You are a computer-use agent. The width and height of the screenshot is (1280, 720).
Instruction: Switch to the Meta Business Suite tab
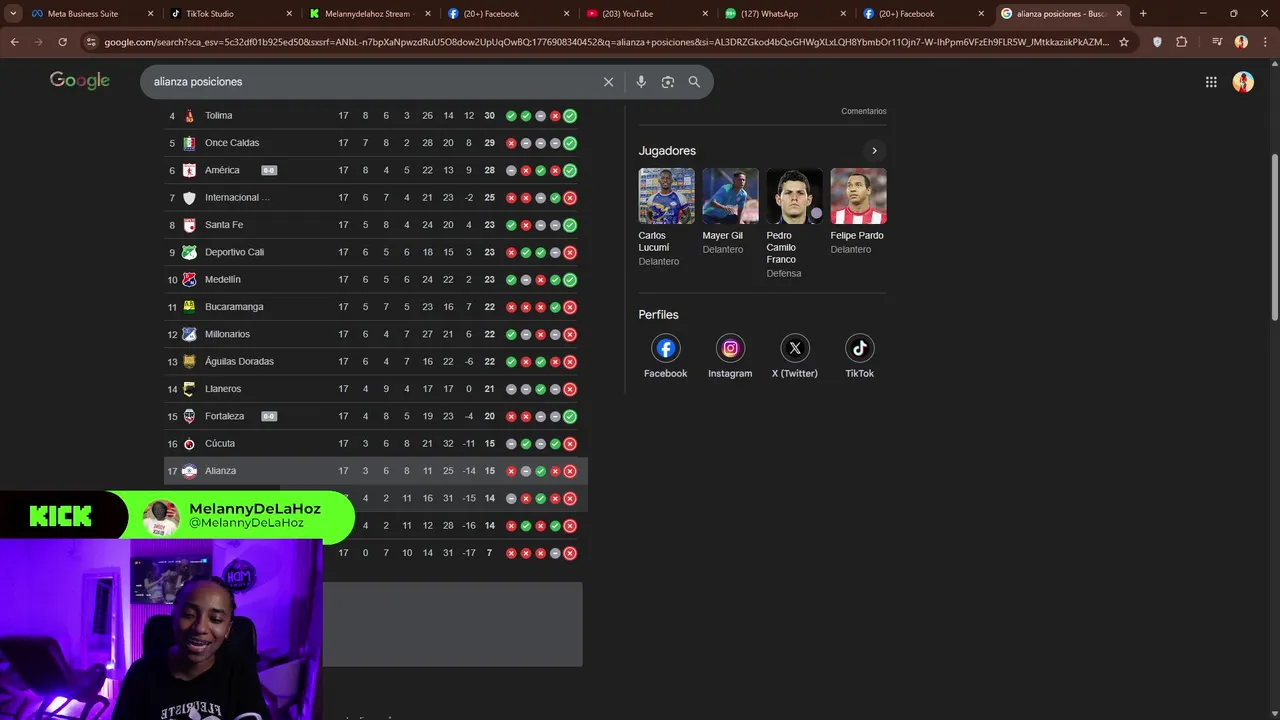(x=82, y=14)
